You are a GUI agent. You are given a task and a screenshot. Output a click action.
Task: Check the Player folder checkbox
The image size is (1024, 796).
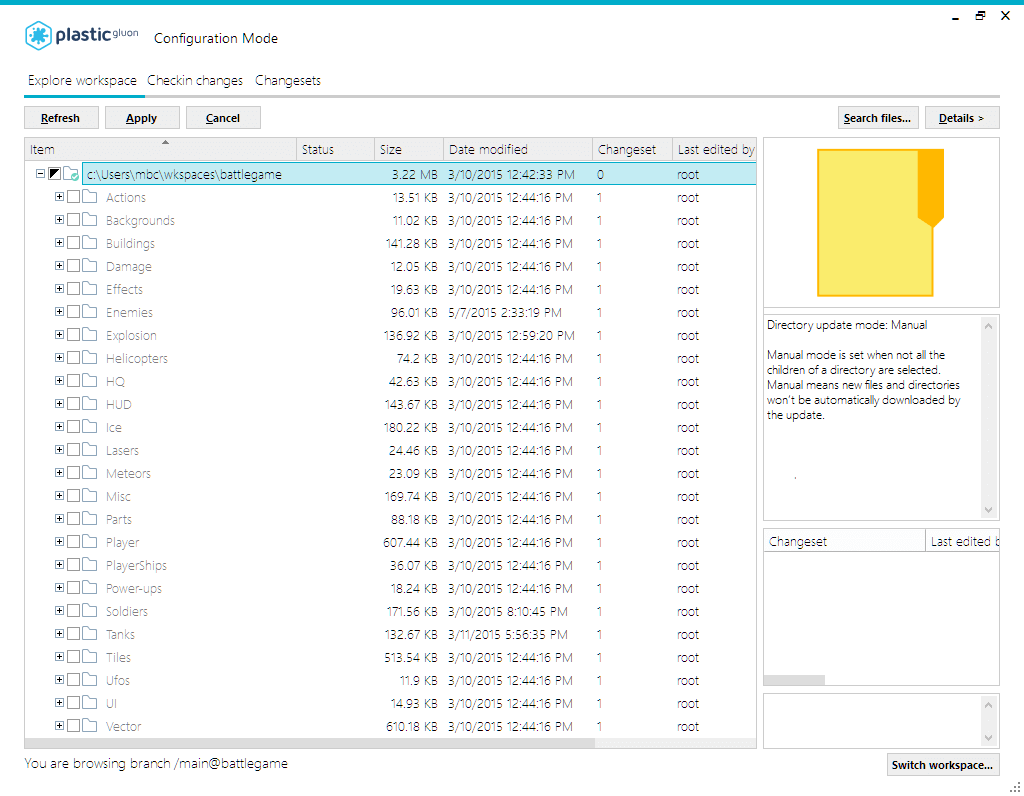73,541
